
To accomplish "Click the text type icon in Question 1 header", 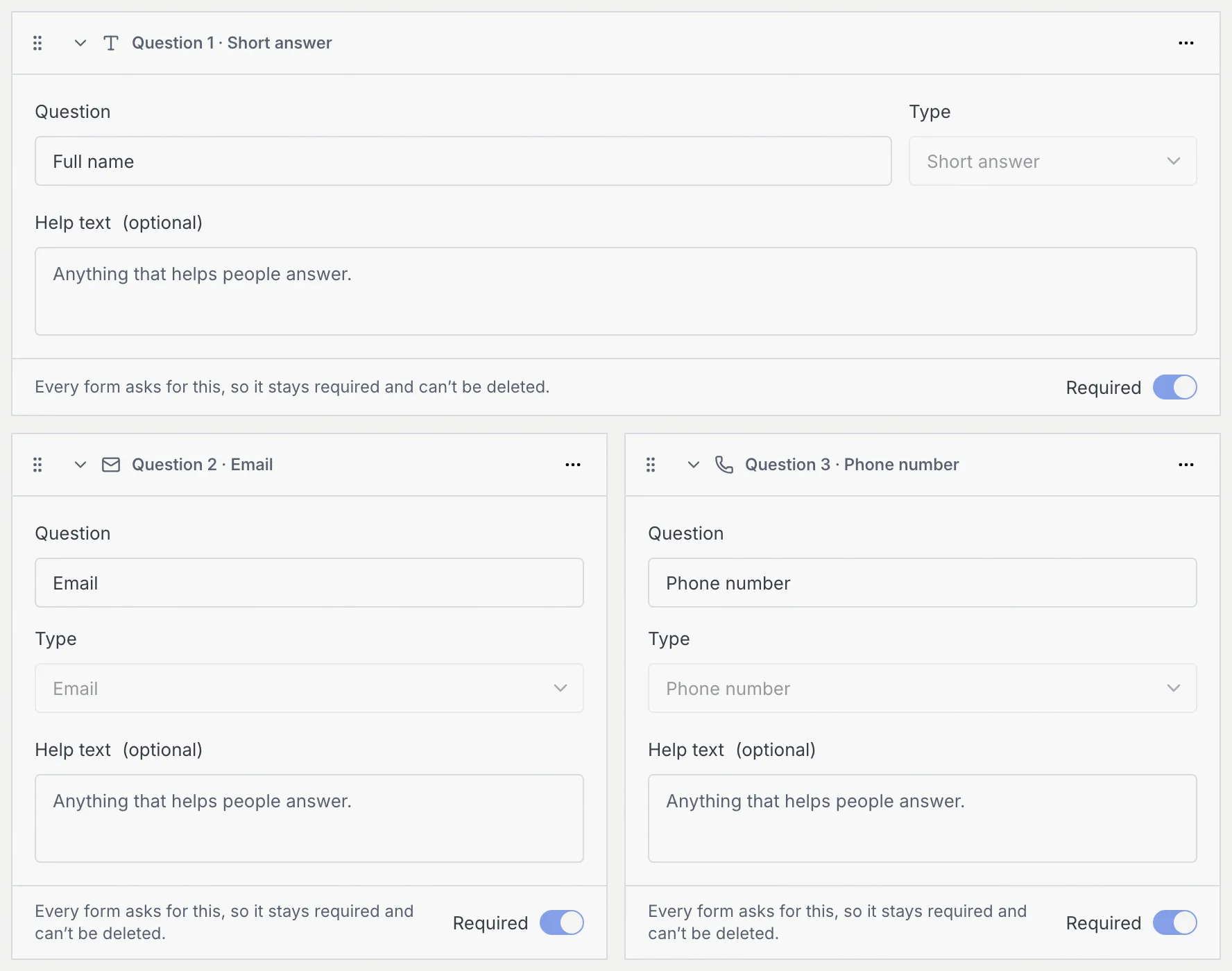I will 111,43.
